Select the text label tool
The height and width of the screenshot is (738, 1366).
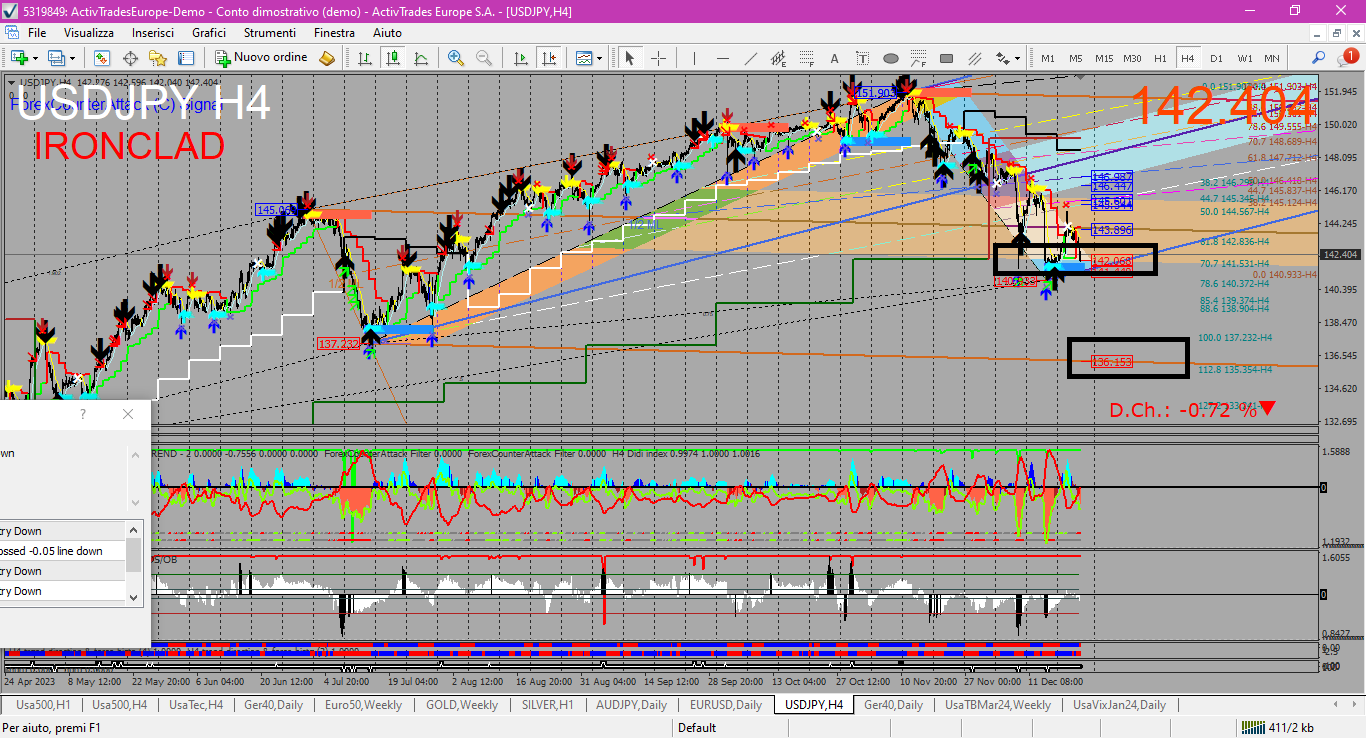click(862, 58)
